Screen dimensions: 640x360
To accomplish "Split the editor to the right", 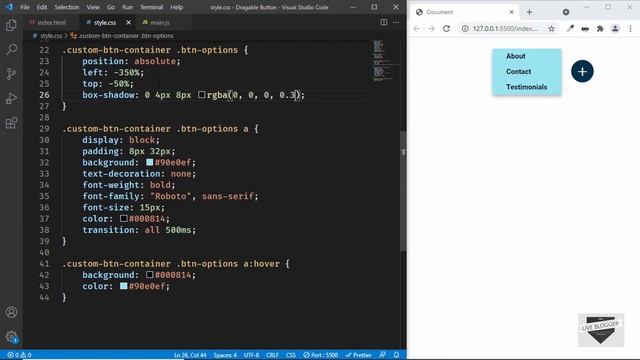I will pos(384,22).
